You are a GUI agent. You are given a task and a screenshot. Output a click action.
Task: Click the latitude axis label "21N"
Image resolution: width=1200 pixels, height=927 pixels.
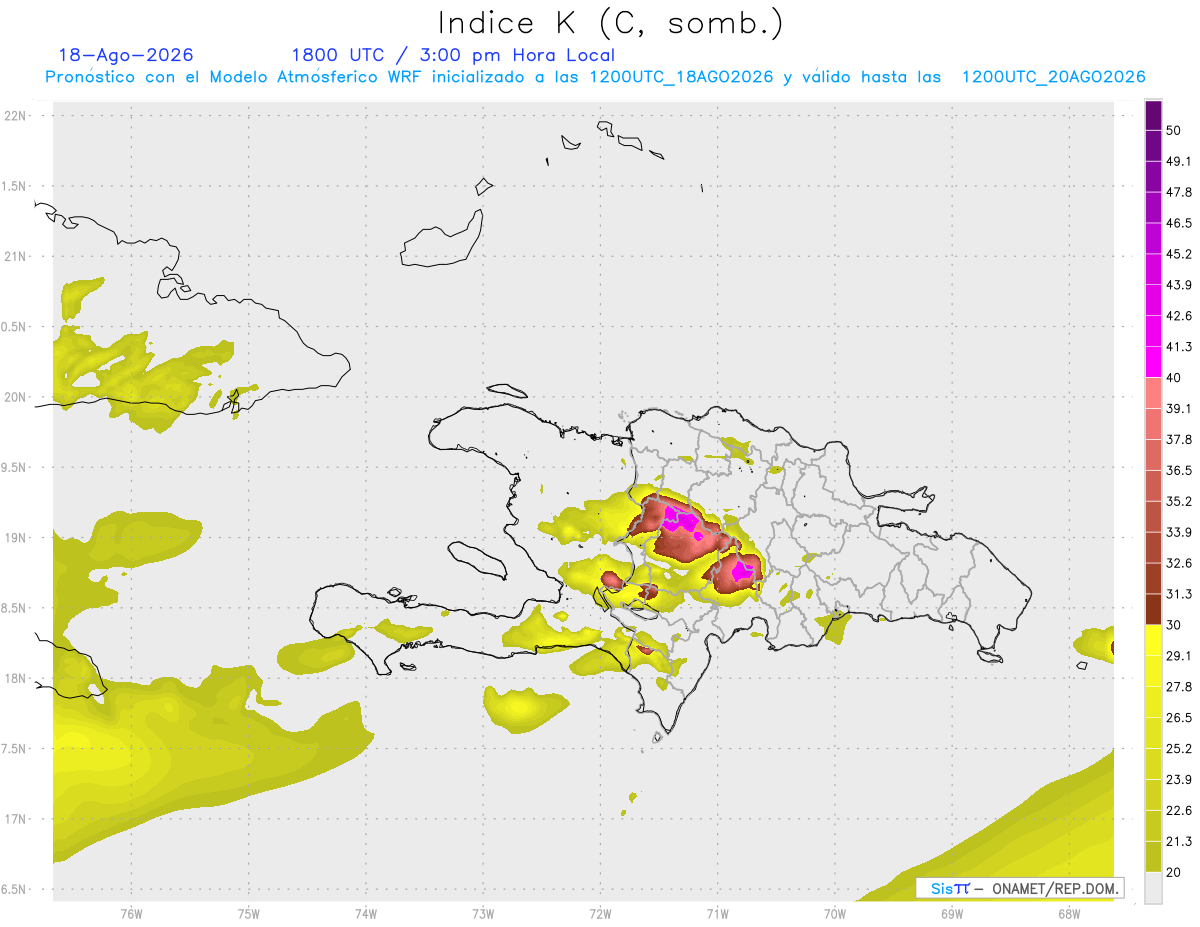[x=15, y=256]
